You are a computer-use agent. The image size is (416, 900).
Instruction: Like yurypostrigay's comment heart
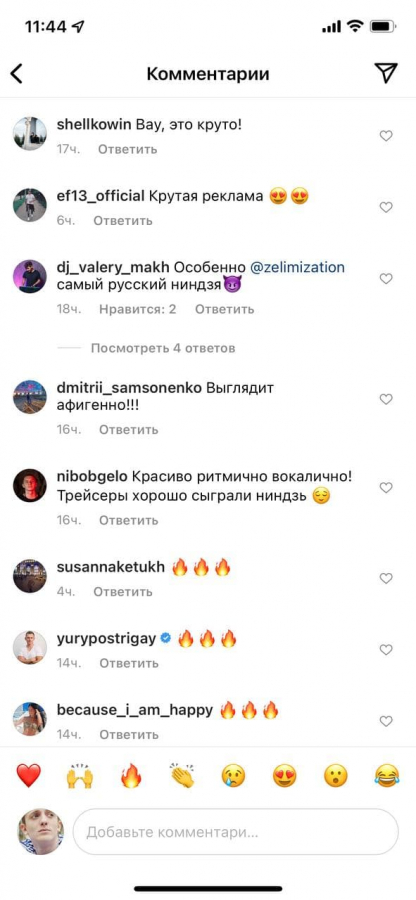pyautogui.click(x=386, y=650)
